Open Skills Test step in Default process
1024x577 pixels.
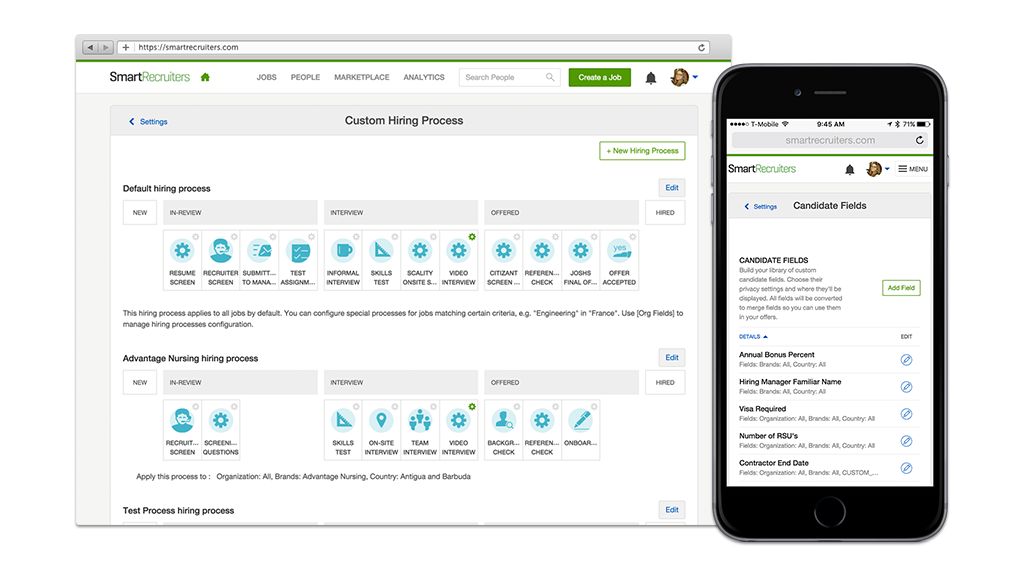[381, 260]
